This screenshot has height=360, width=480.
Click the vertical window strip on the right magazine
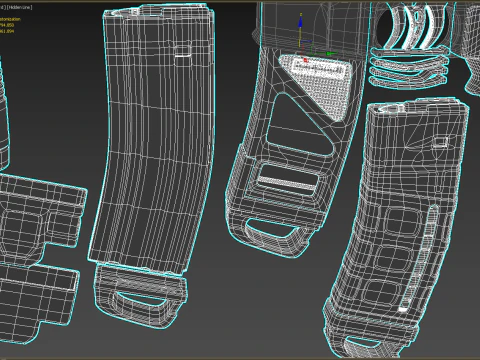[421, 258]
